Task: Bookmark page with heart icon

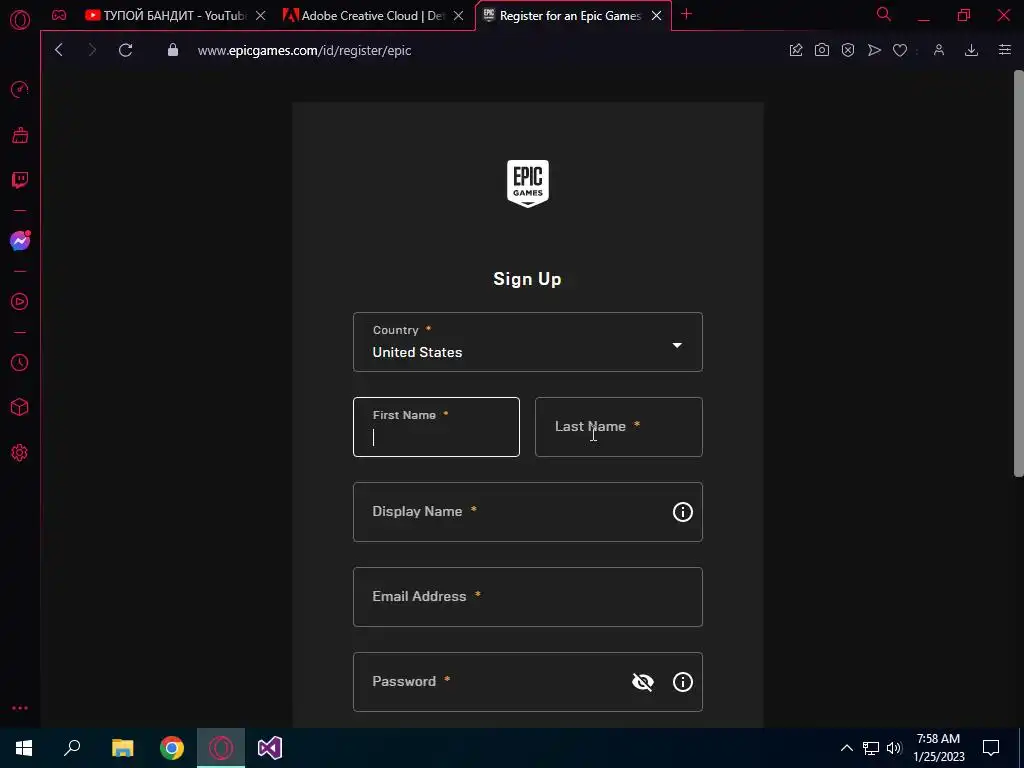Action: pos(900,50)
